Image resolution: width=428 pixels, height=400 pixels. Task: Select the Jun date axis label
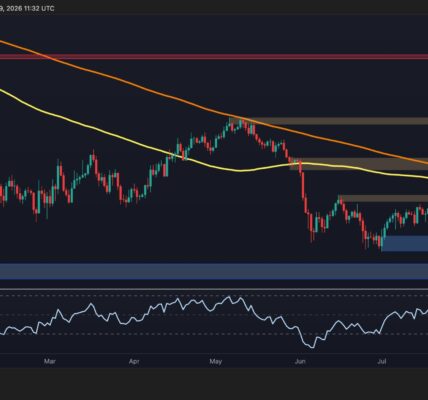point(300,361)
